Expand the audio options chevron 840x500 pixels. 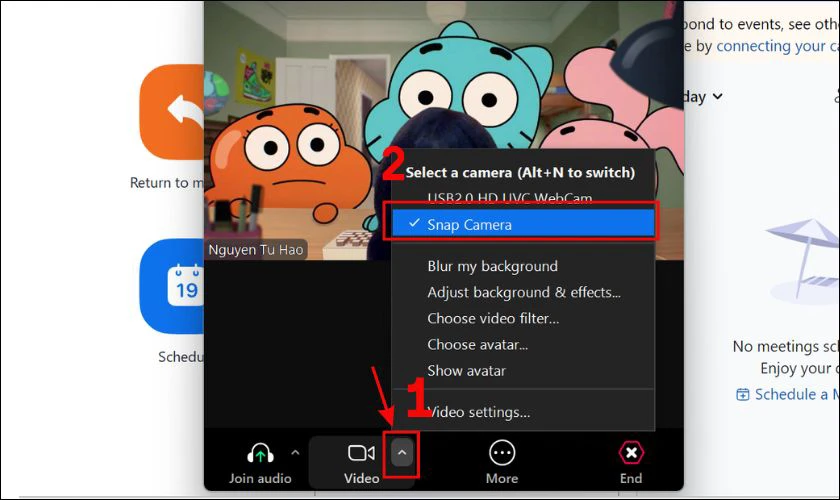coord(295,453)
